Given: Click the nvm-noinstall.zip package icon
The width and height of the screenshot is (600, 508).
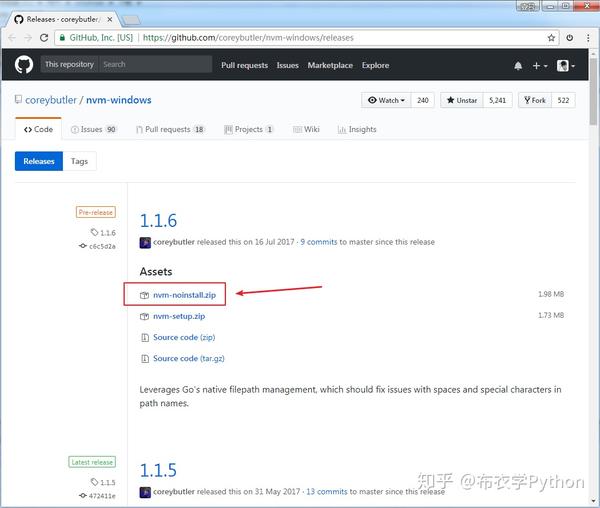Looking at the screenshot, I should 144,295.
